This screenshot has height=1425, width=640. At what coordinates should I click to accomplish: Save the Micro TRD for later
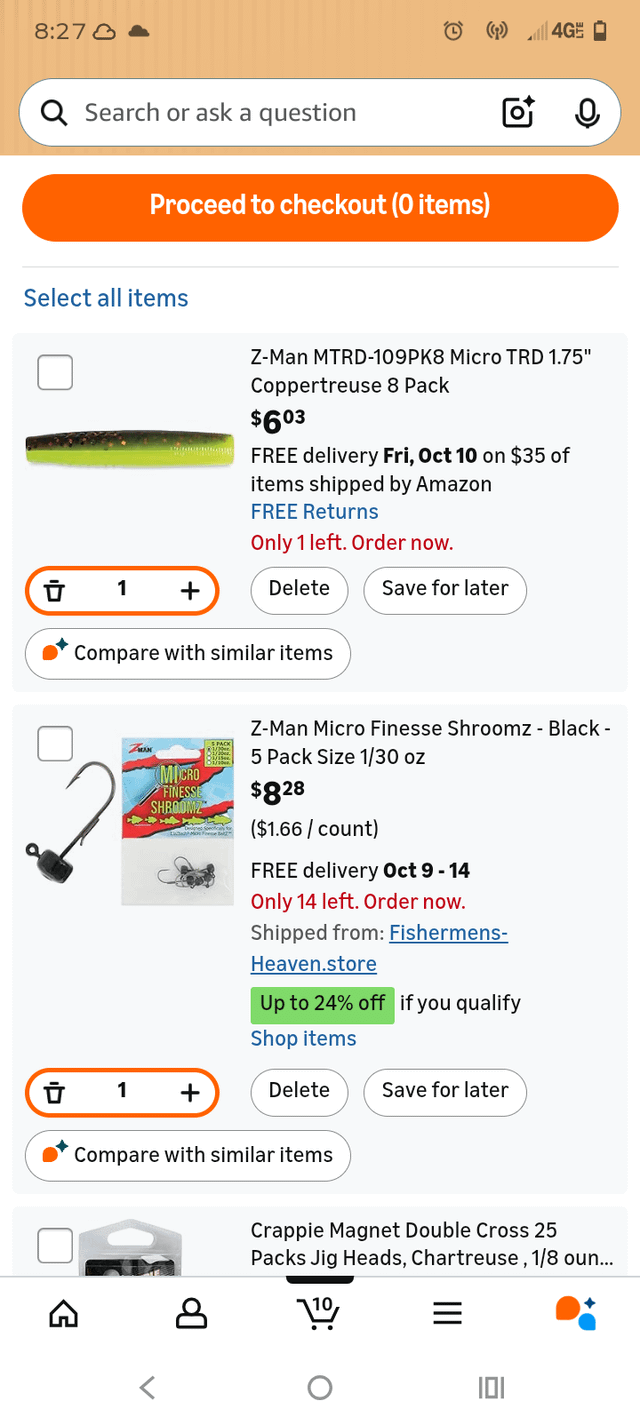(x=445, y=588)
